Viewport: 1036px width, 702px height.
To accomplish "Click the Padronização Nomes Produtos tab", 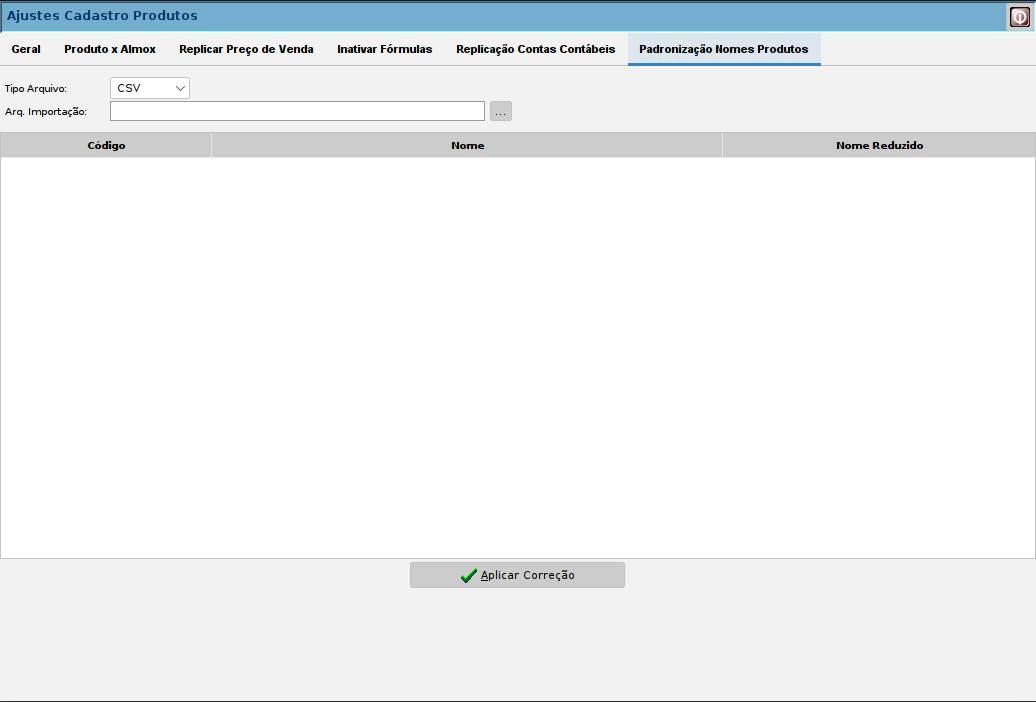I will (x=723, y=49).
